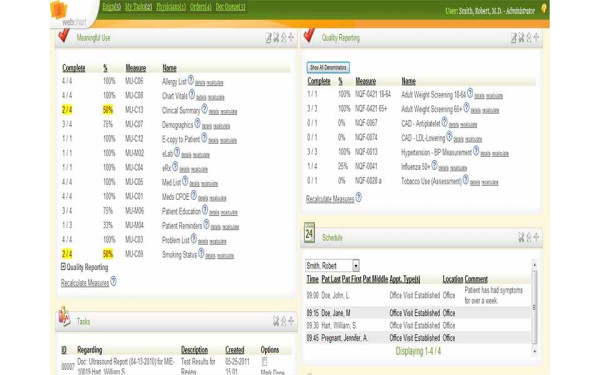Click the Show All Denominators button
Image resolution: width=600 pixels, height=375 pixels.
click(x=328, y=67)
